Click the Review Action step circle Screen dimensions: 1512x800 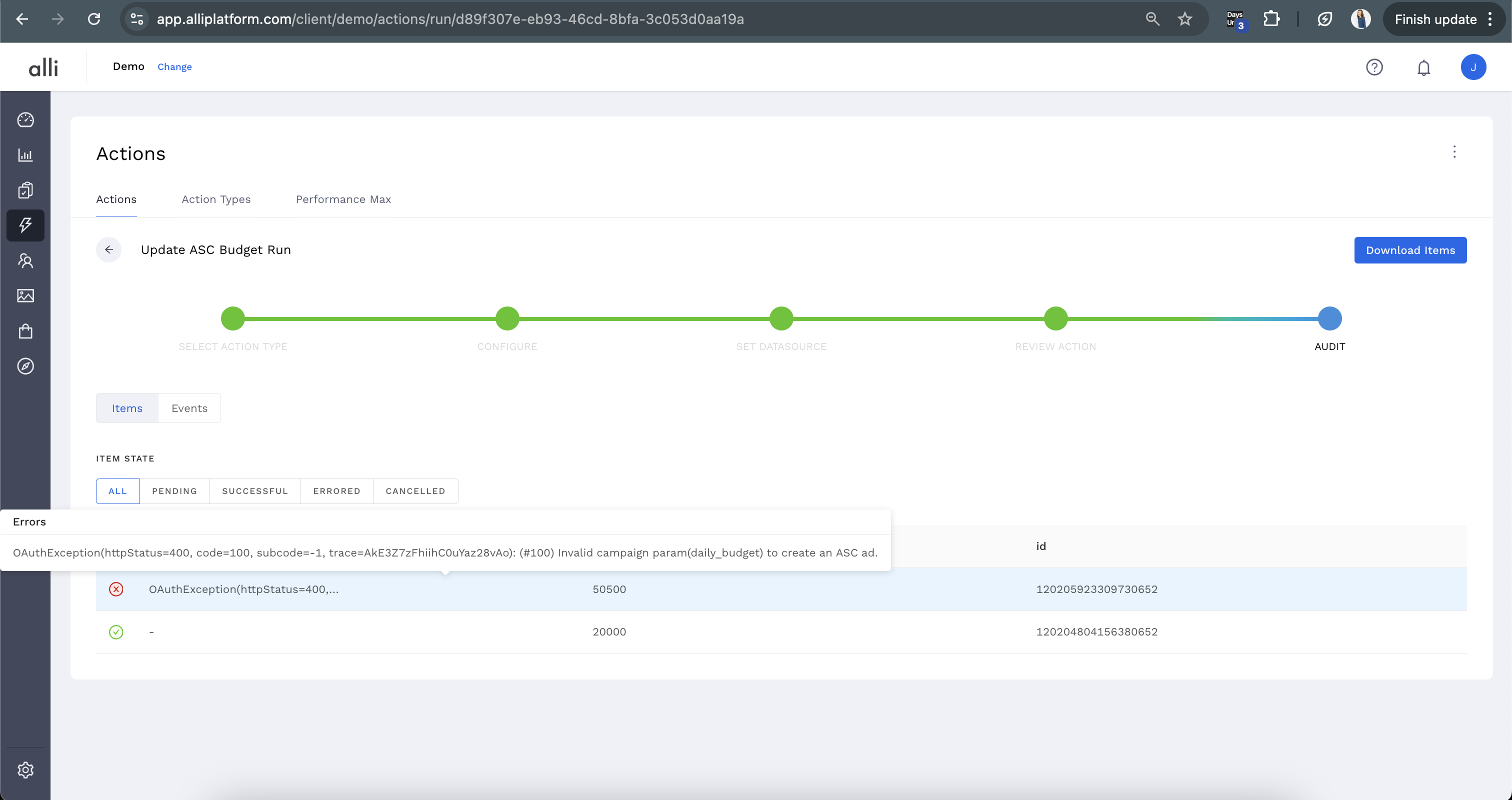1055,318
